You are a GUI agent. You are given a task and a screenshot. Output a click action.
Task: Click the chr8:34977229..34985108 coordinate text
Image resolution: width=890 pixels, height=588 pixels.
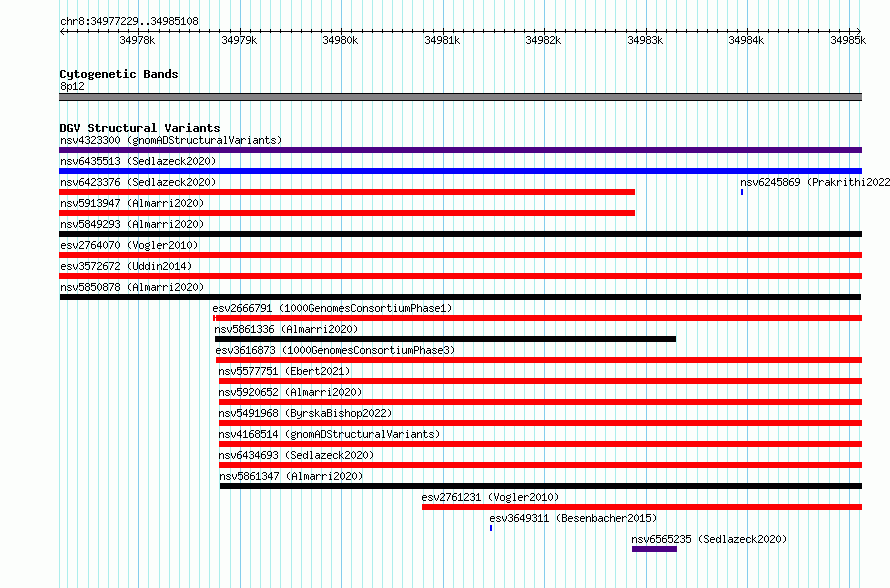point(129,21)
